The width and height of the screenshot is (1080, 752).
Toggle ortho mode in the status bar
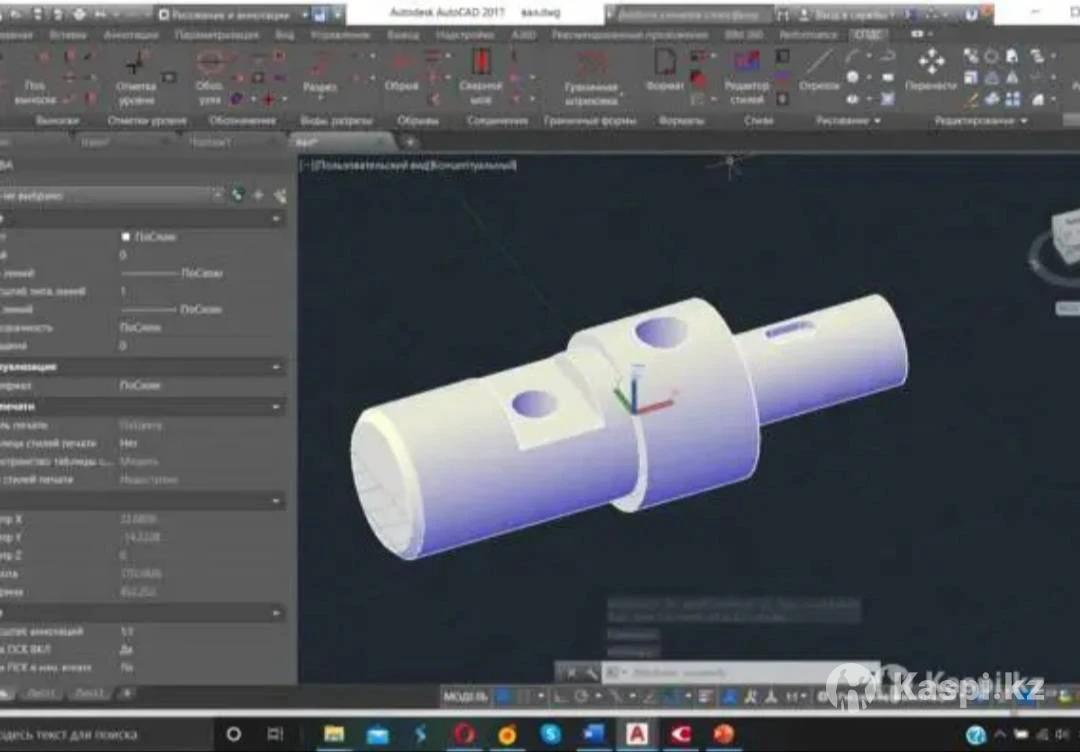click(560, 696)
